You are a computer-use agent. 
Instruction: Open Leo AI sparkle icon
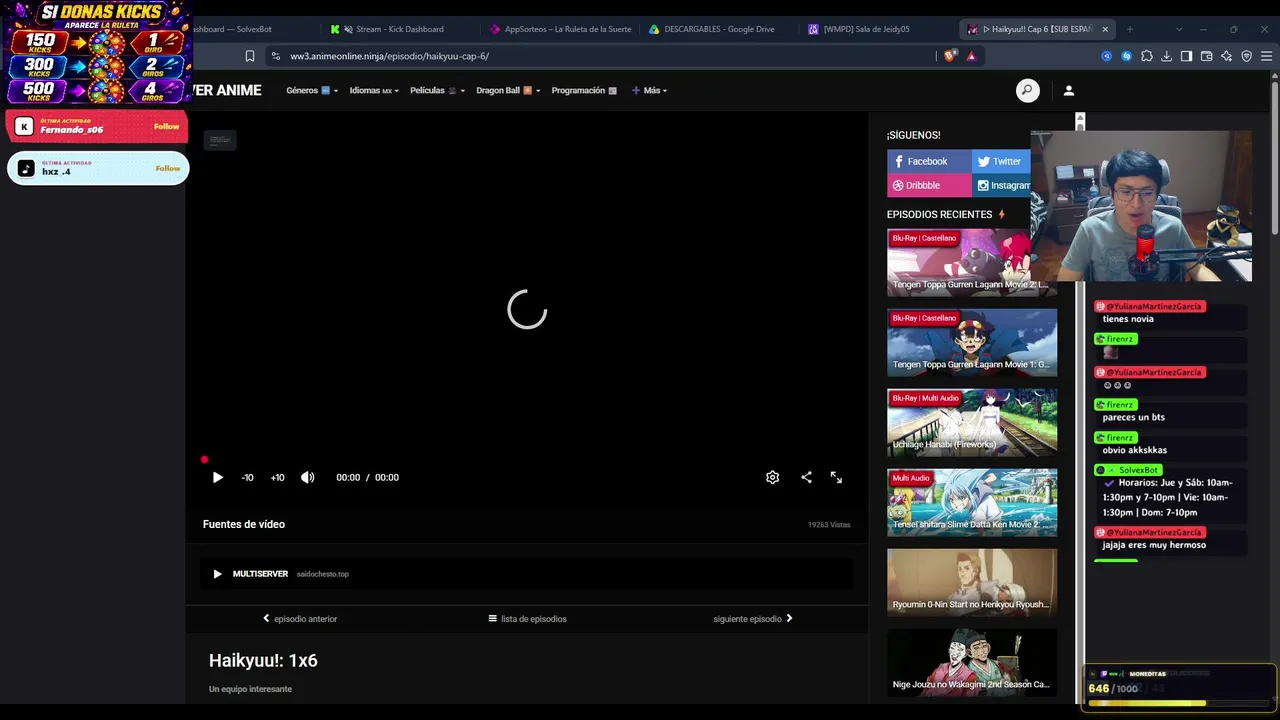click(x=1226, y=56)
